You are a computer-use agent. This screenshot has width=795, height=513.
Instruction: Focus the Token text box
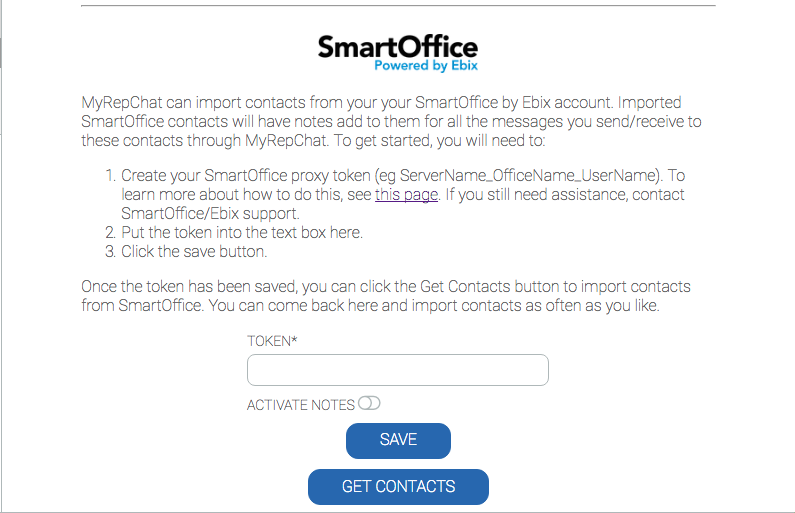(x=398, y=370)
